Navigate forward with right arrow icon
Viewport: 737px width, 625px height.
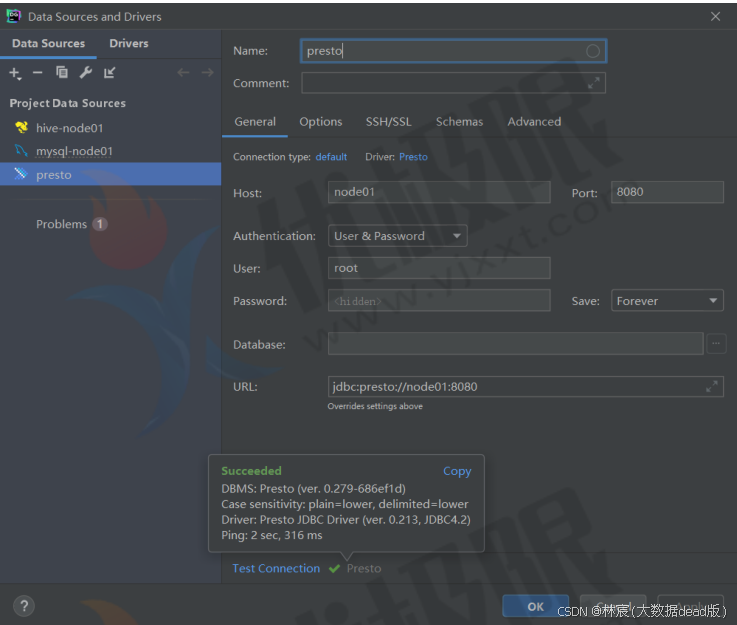point(207,72)
